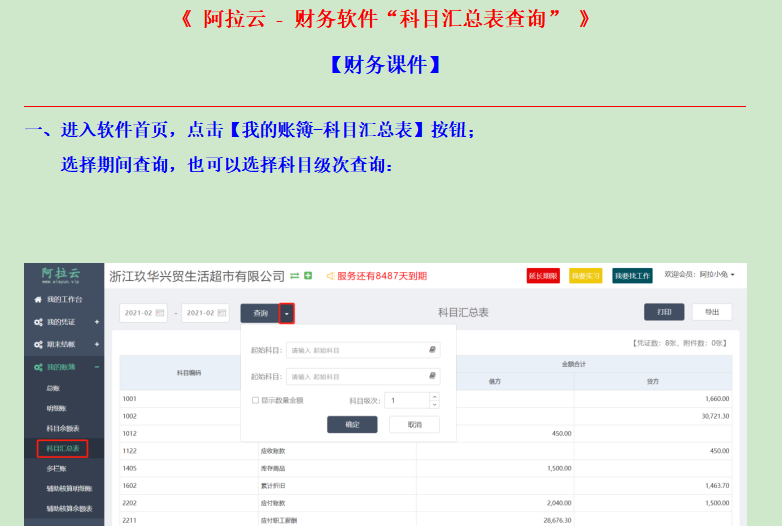Click the orange speaker notice icon
The width and height of the screenshot is (782, 526).
pyautogui.click(x=330, y=276)
